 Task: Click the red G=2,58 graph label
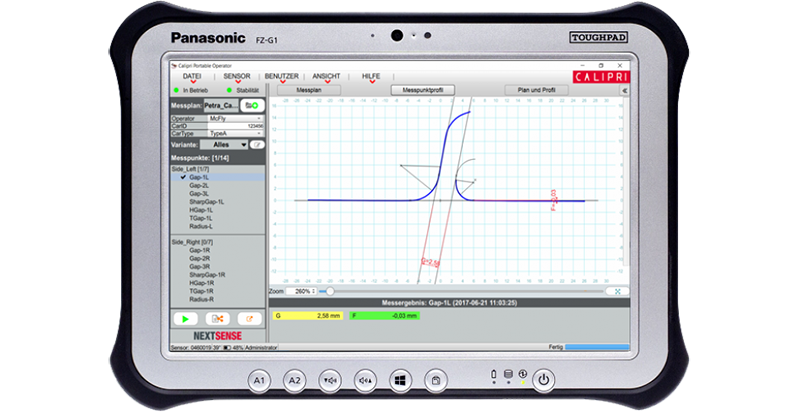(430, 263)
